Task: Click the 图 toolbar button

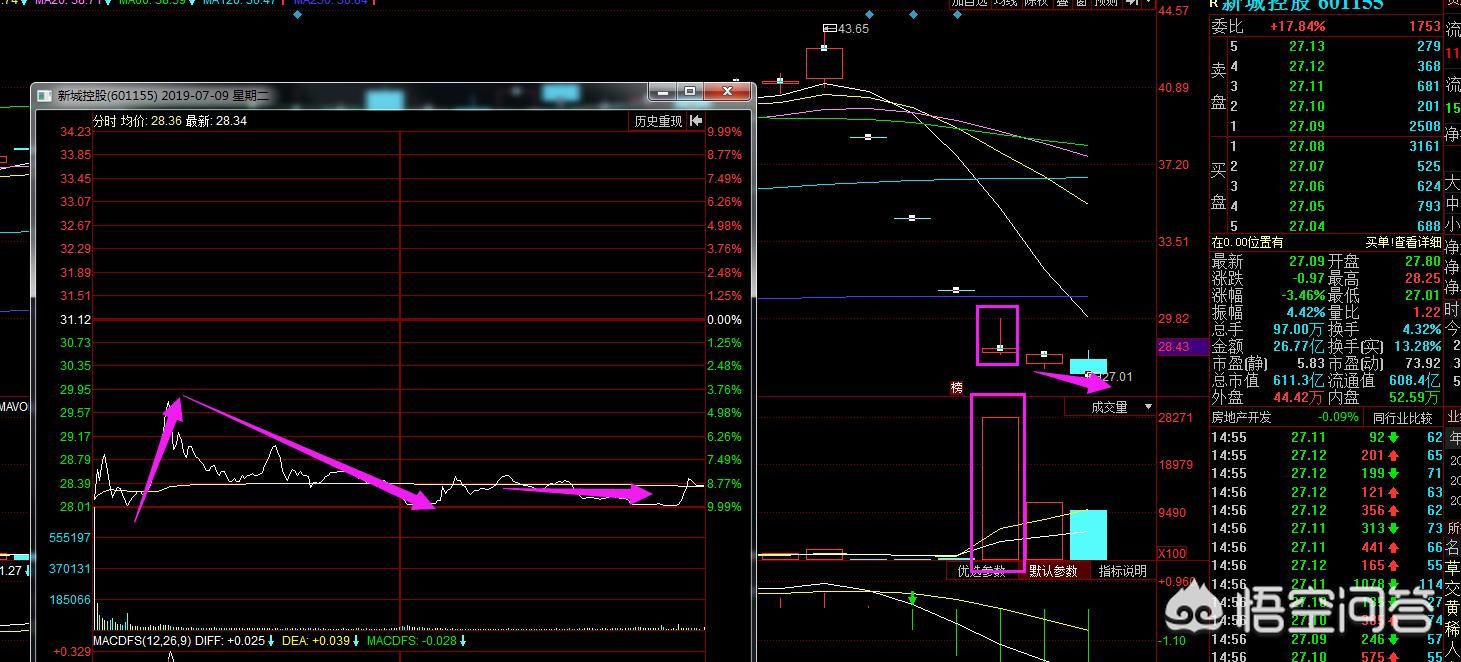Action: pyautogui.click(x=1080, y=3)
